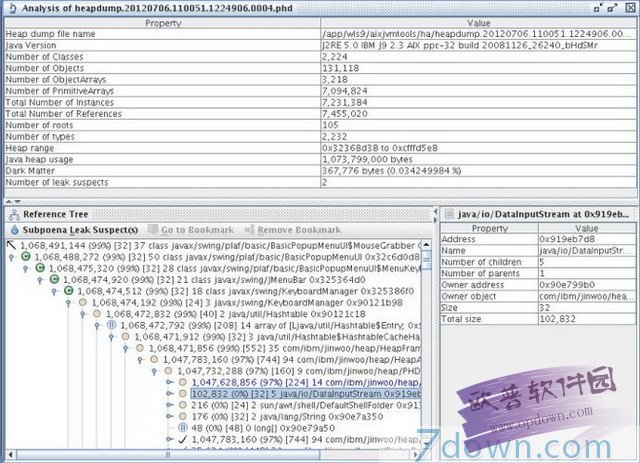
Task: Click the Value column header in top table
Action: [x=478, y=23]
